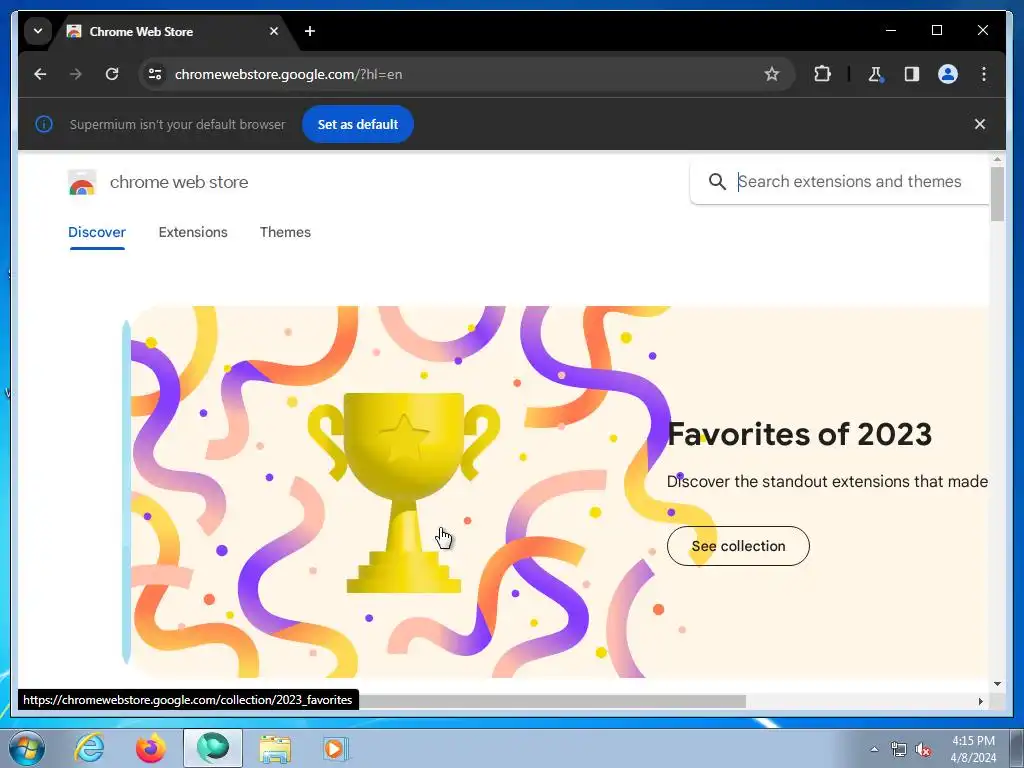Select the Supermium taskbar icon

click(213, 748)
